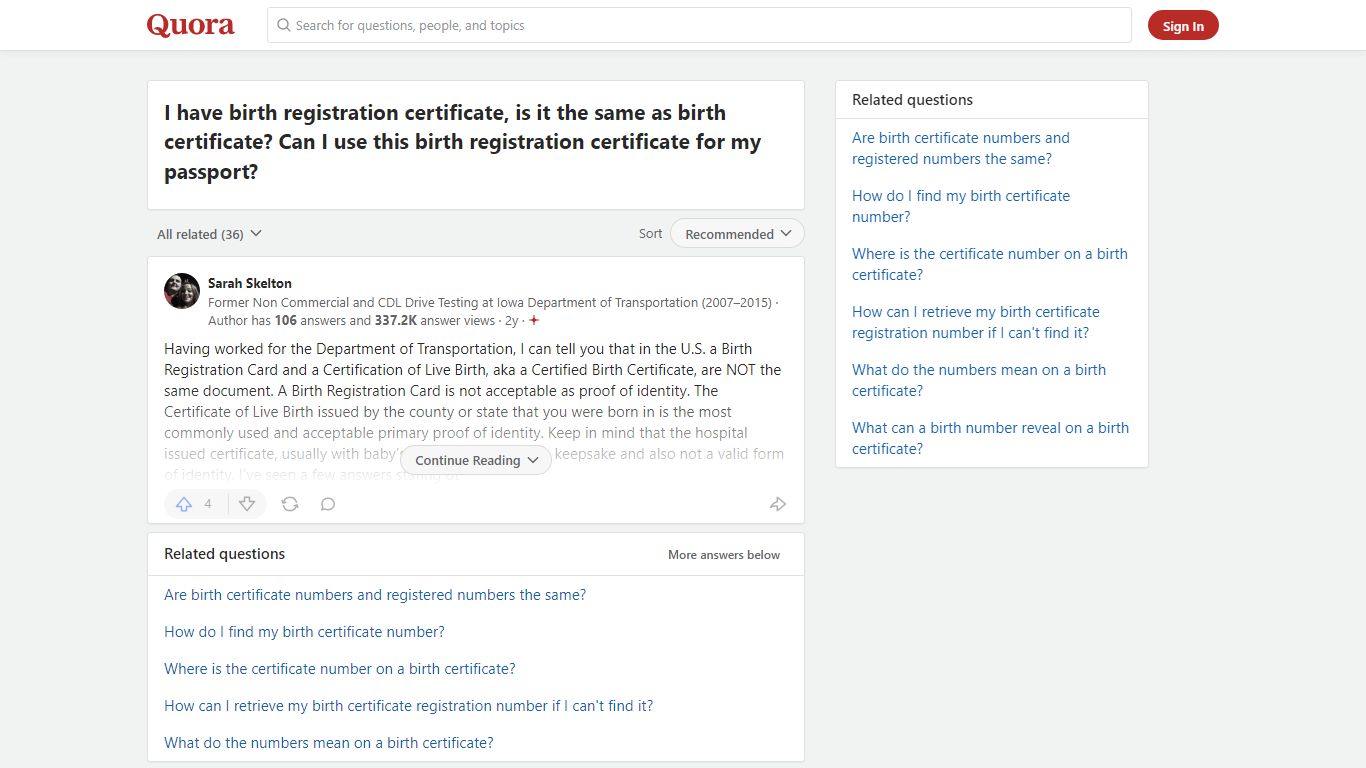Open lower list link 'How can I retrieve my birth certificate registration number'

coord(408,706)
